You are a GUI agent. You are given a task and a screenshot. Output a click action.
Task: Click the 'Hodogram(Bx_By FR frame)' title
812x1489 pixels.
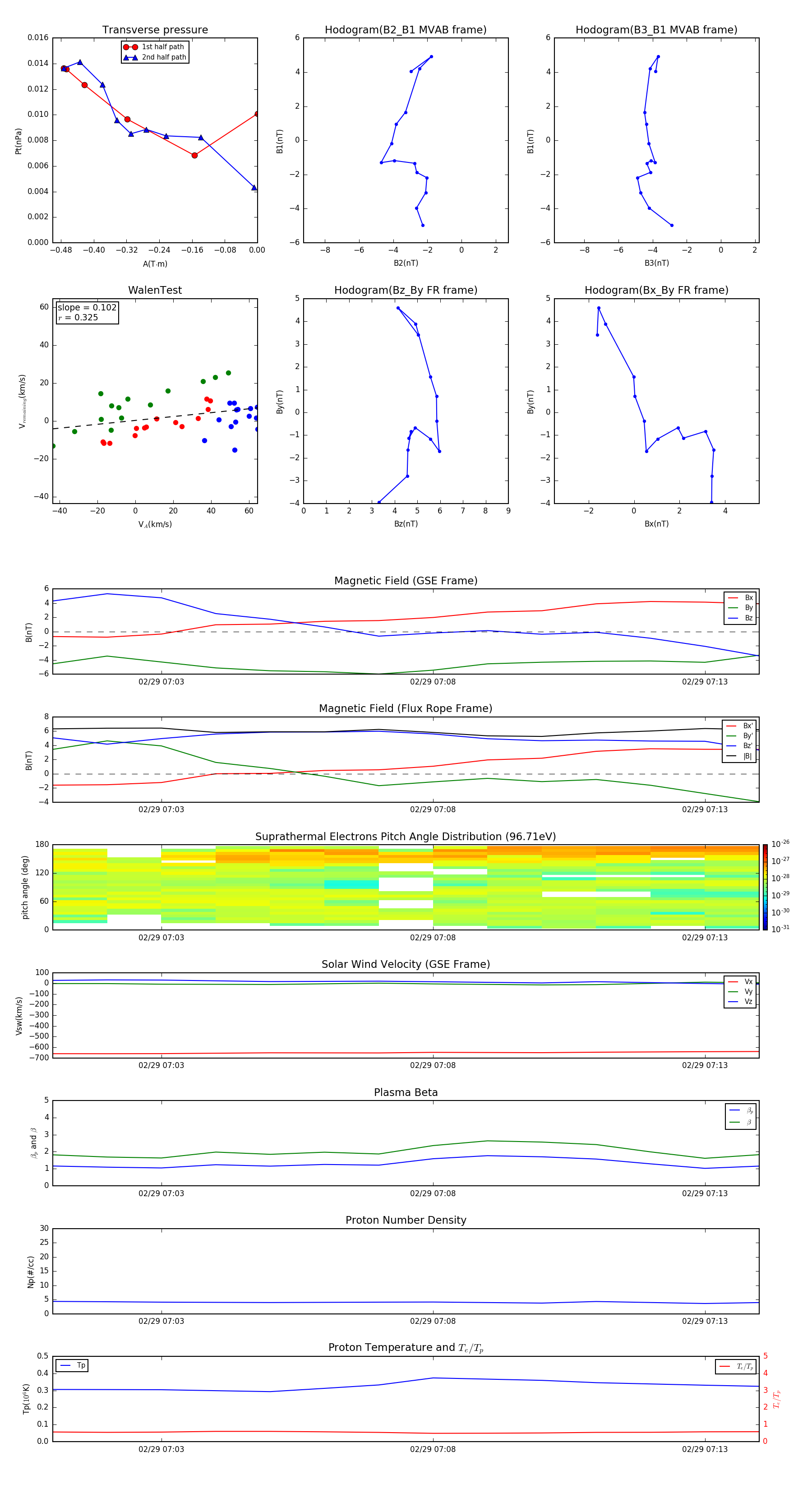pyautogui.click(x=656, y=290)
